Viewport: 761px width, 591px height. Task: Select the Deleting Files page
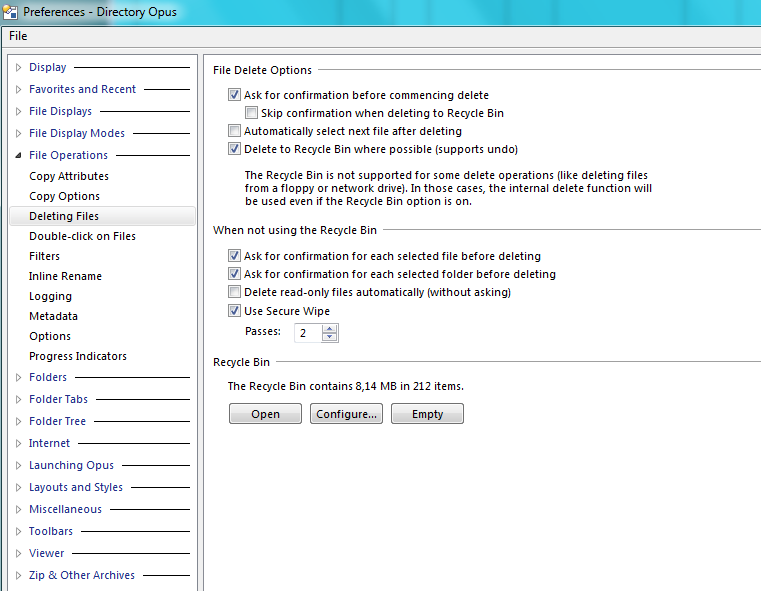click(x=102, y=216)
